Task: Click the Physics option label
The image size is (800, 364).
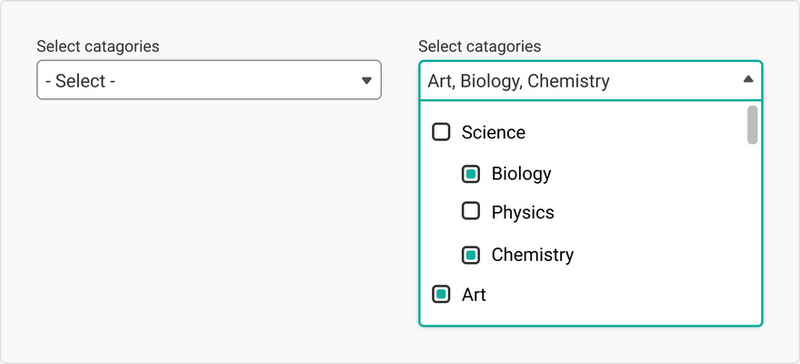Action: [523, 212]
